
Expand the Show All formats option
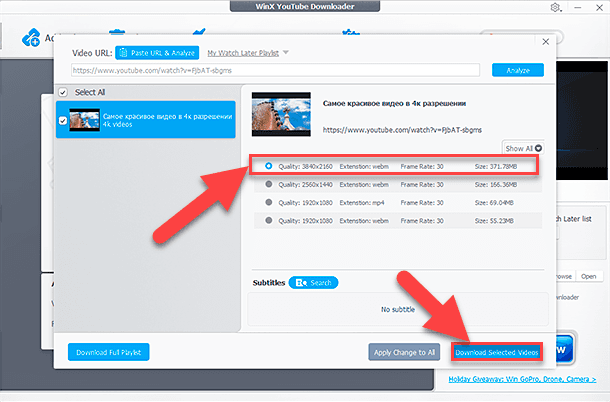click(x=523, y=148)
